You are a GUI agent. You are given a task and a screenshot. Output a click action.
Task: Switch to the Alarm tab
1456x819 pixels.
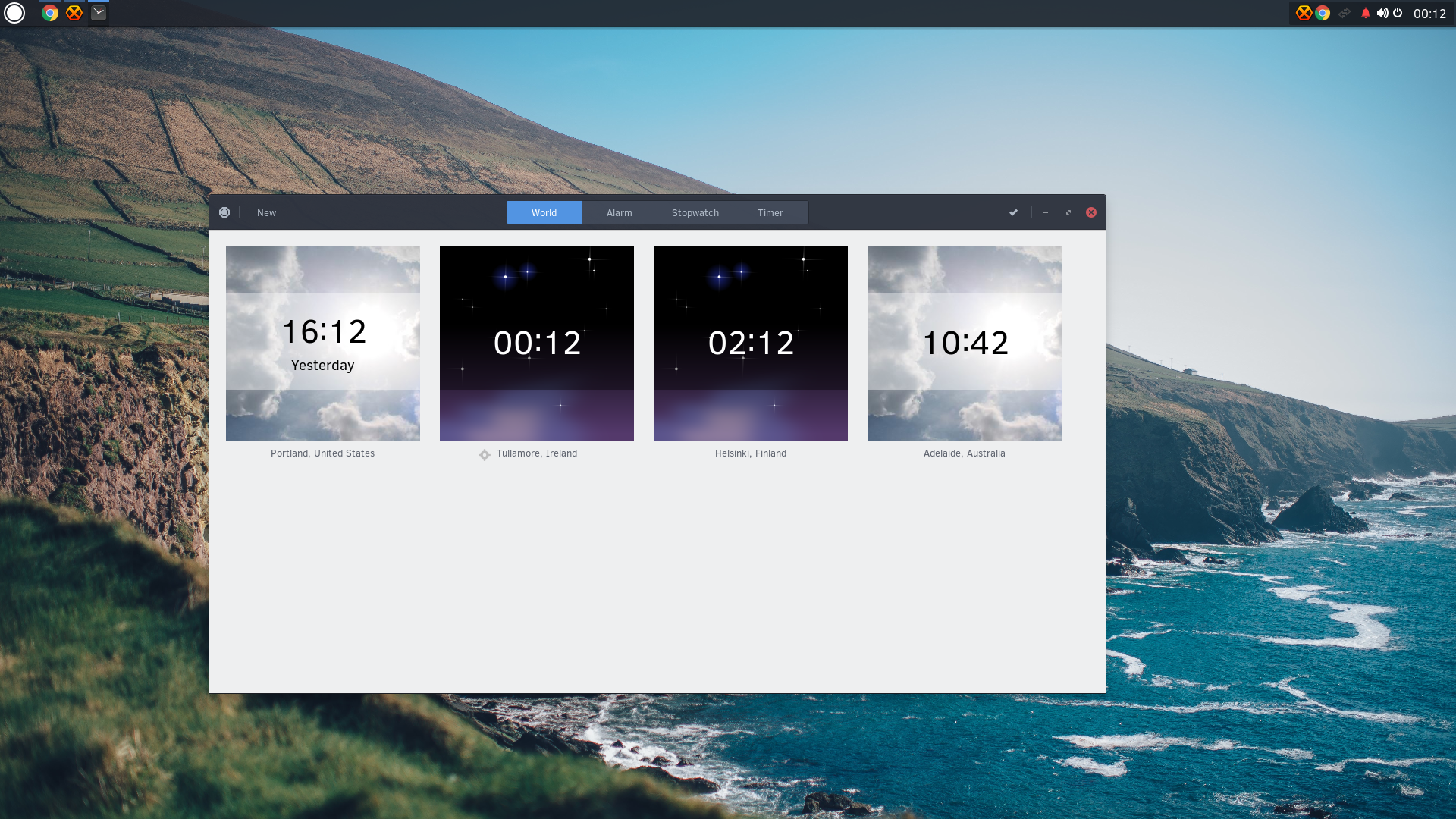[x=619, y=212]
